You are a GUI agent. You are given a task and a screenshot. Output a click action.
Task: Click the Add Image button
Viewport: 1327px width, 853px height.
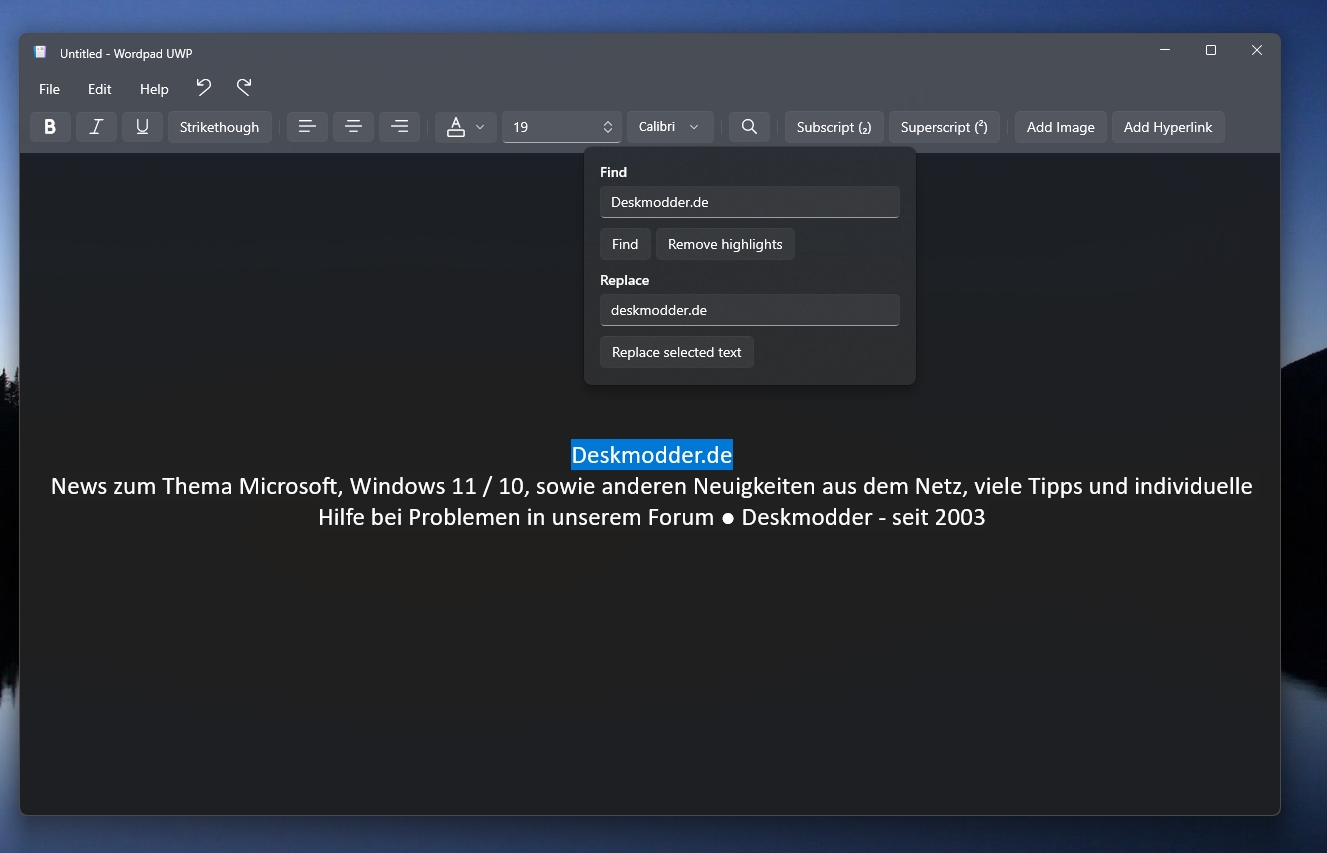(1060, 127)
